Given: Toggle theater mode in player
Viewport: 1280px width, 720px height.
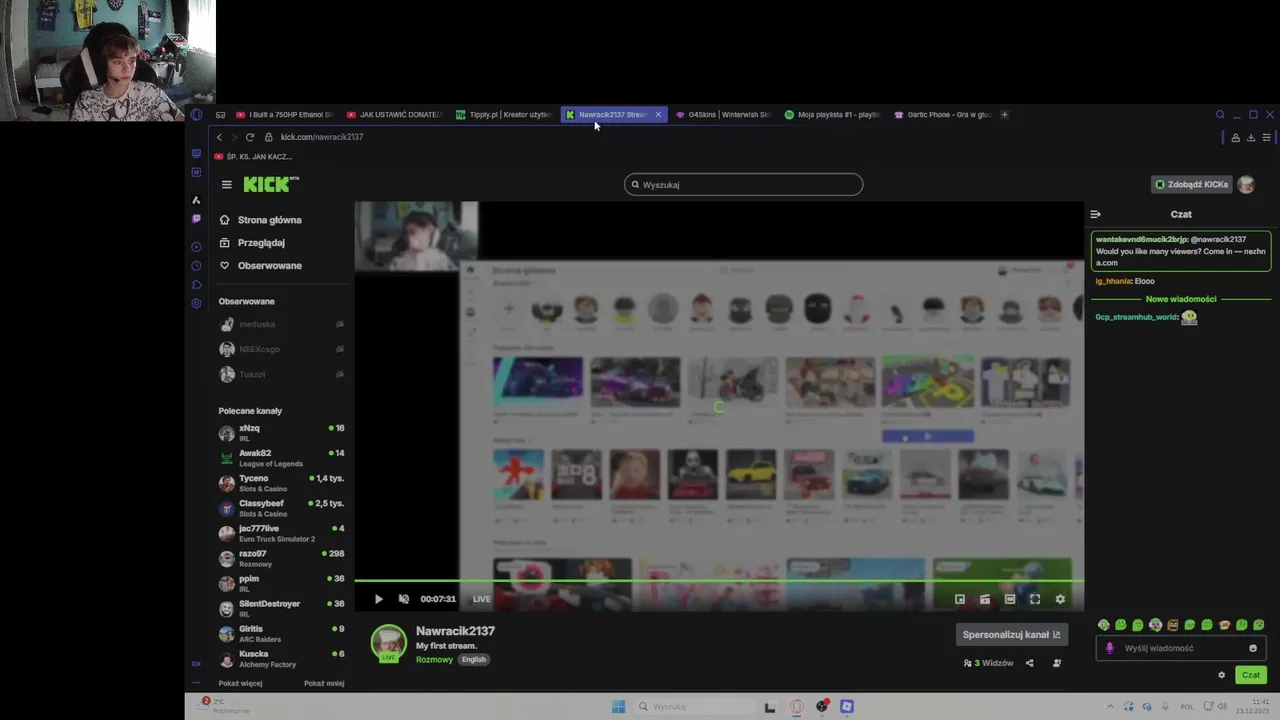Looking at the screenshot, I should (x=1010, y=599).
